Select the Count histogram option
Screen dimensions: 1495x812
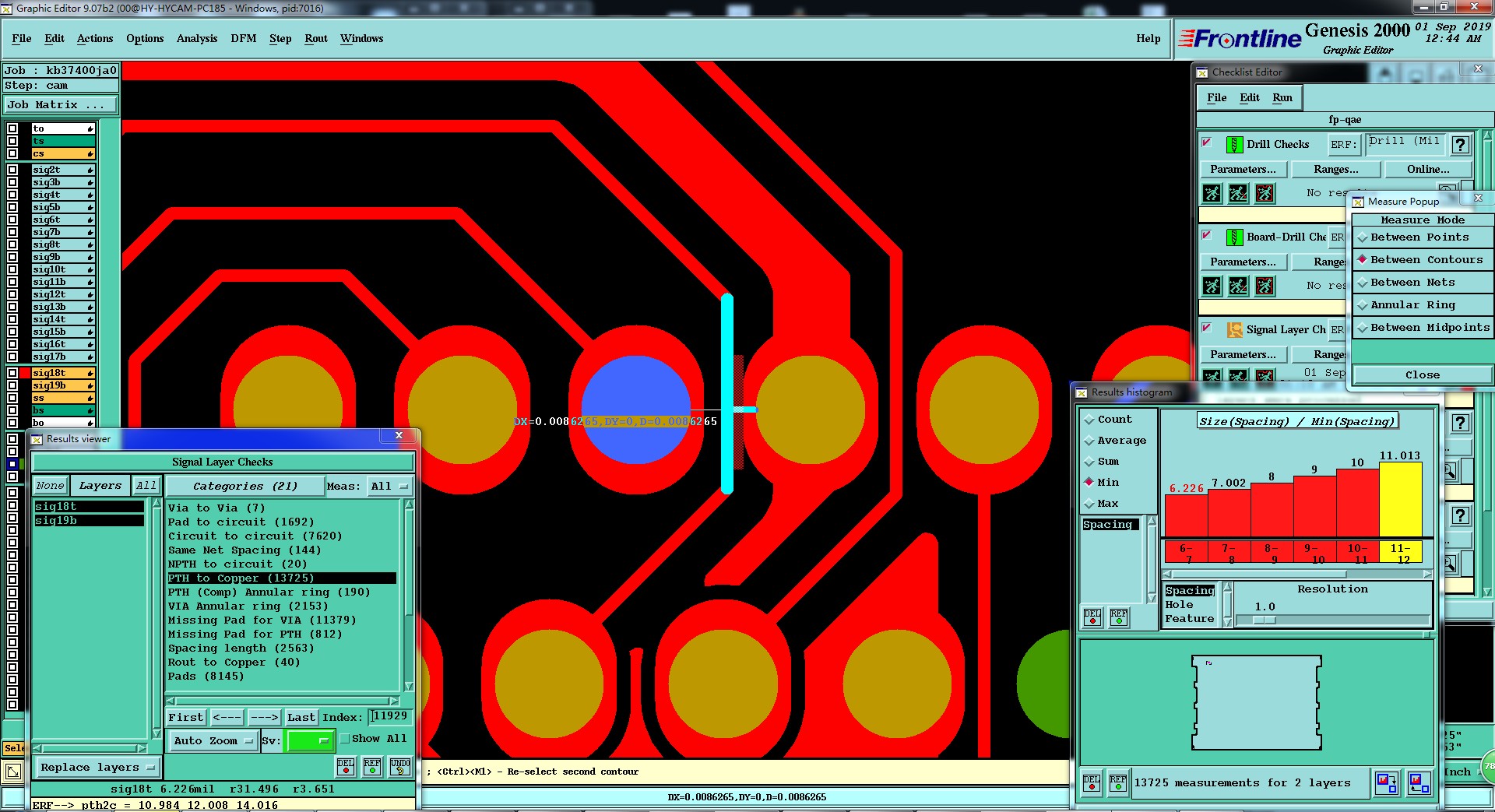(x=1108, y=420)
